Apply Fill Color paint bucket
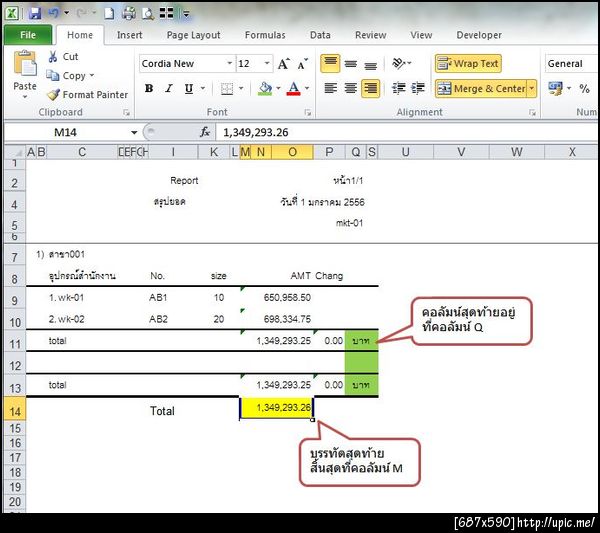The image size is (600, 533). click(265, 89)
